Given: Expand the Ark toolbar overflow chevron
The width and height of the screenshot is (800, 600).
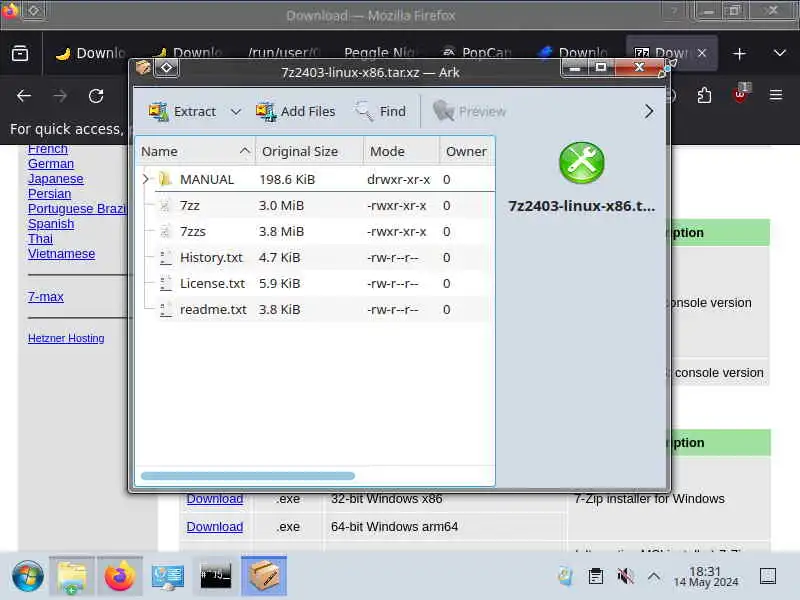Looking at the screenshot, I should point(648,111).
